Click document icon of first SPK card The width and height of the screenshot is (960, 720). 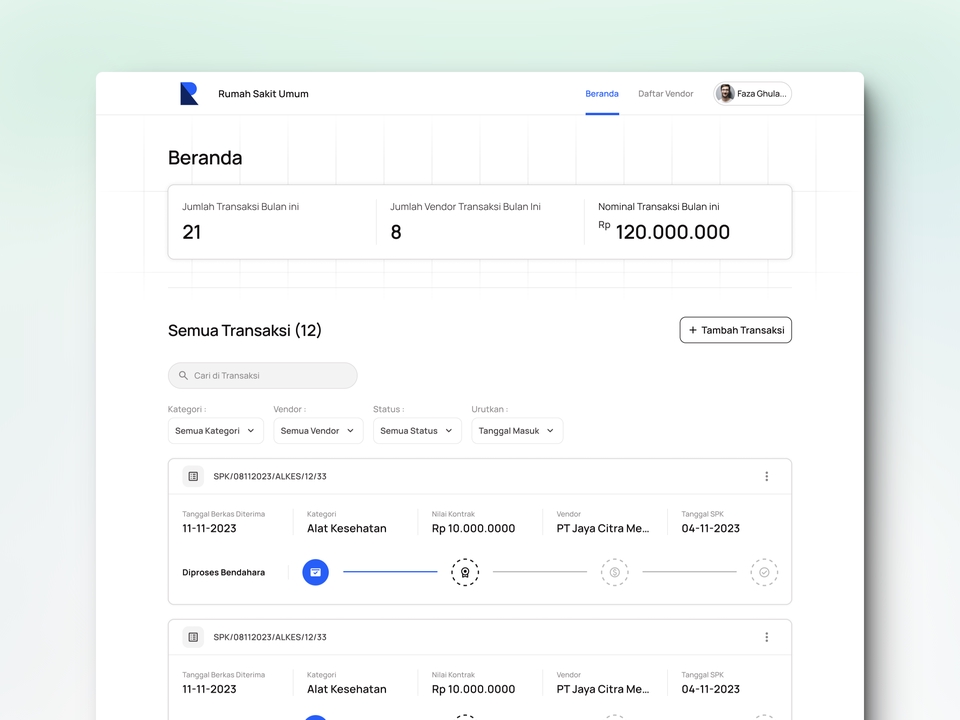click(193, 476)
